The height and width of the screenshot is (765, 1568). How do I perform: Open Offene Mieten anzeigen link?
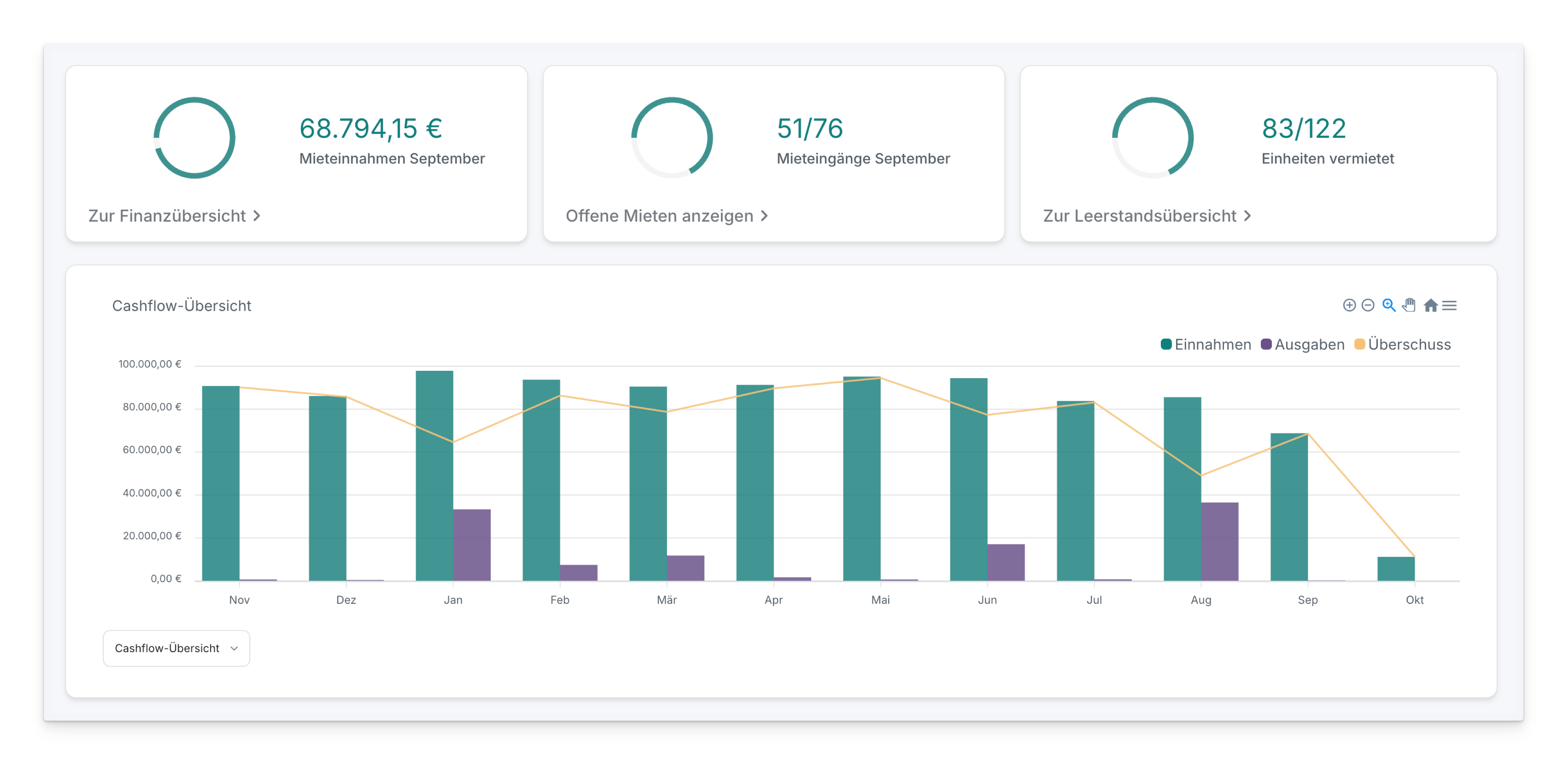tap(660, 216)
